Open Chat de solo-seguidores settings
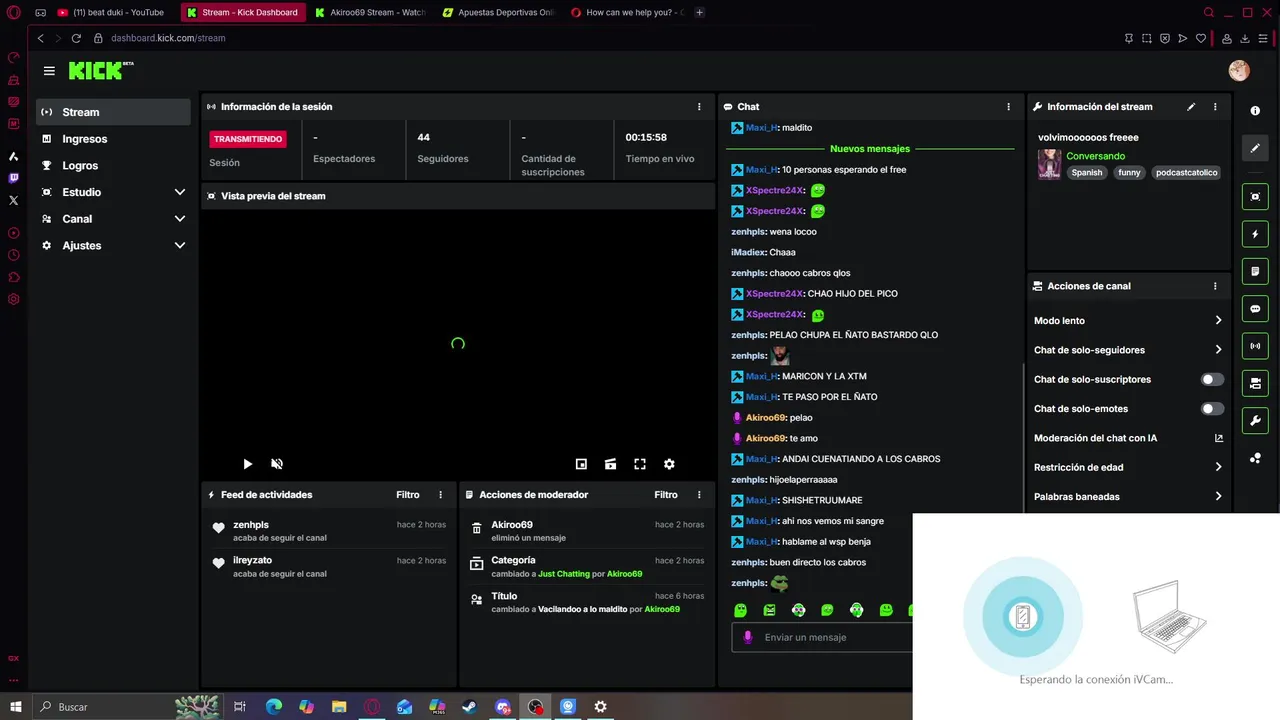This screenshot has height=720, width=1280. coord(1128,350)
